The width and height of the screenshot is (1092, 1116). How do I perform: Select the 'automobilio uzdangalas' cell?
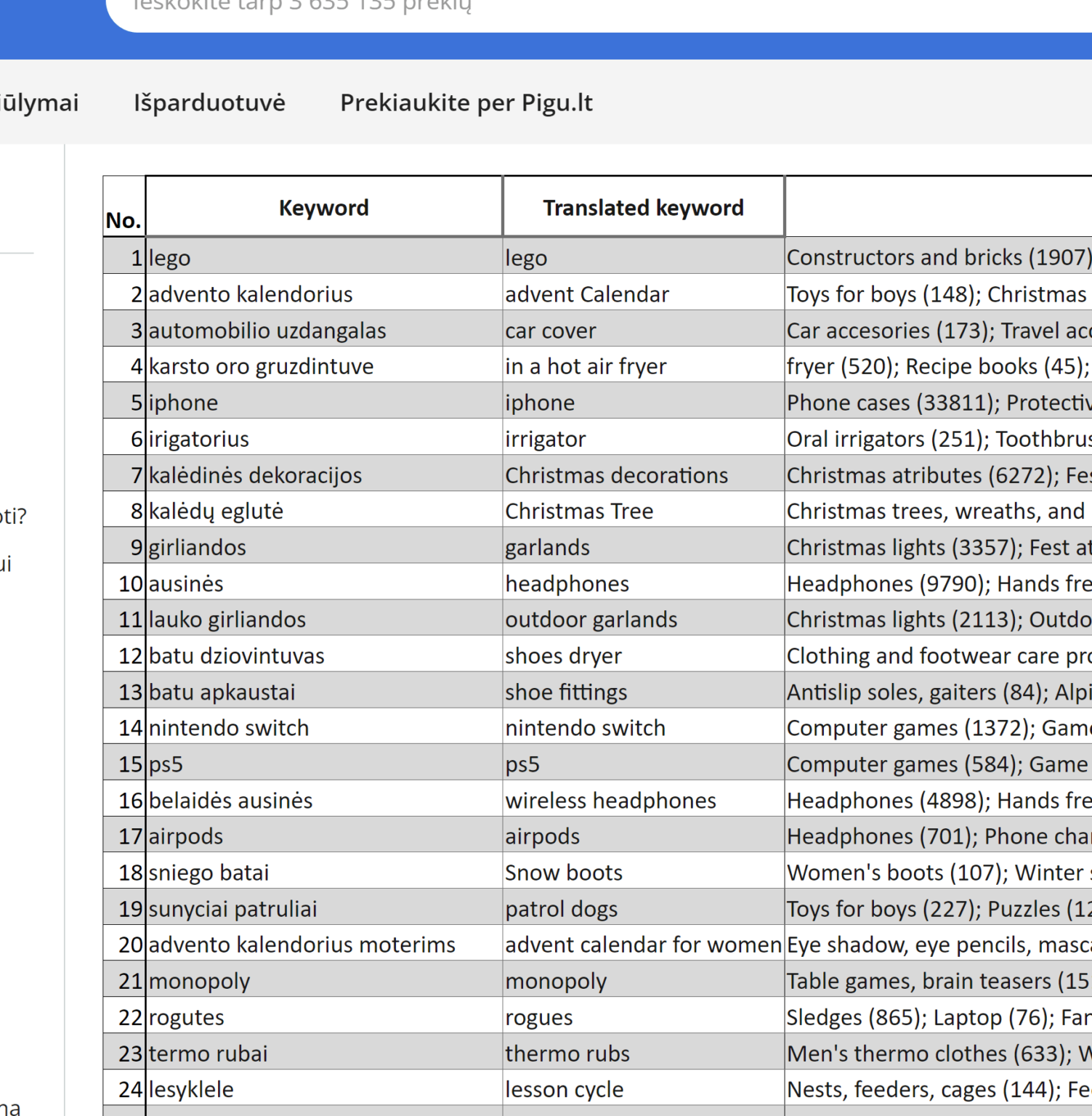coord(324,328)
